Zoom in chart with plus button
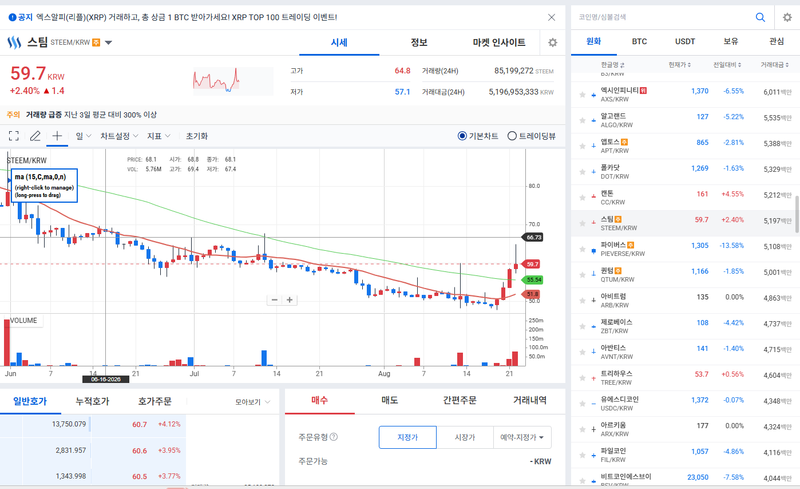The height and width of the screenshot is (489, 800). pos(289,300)
